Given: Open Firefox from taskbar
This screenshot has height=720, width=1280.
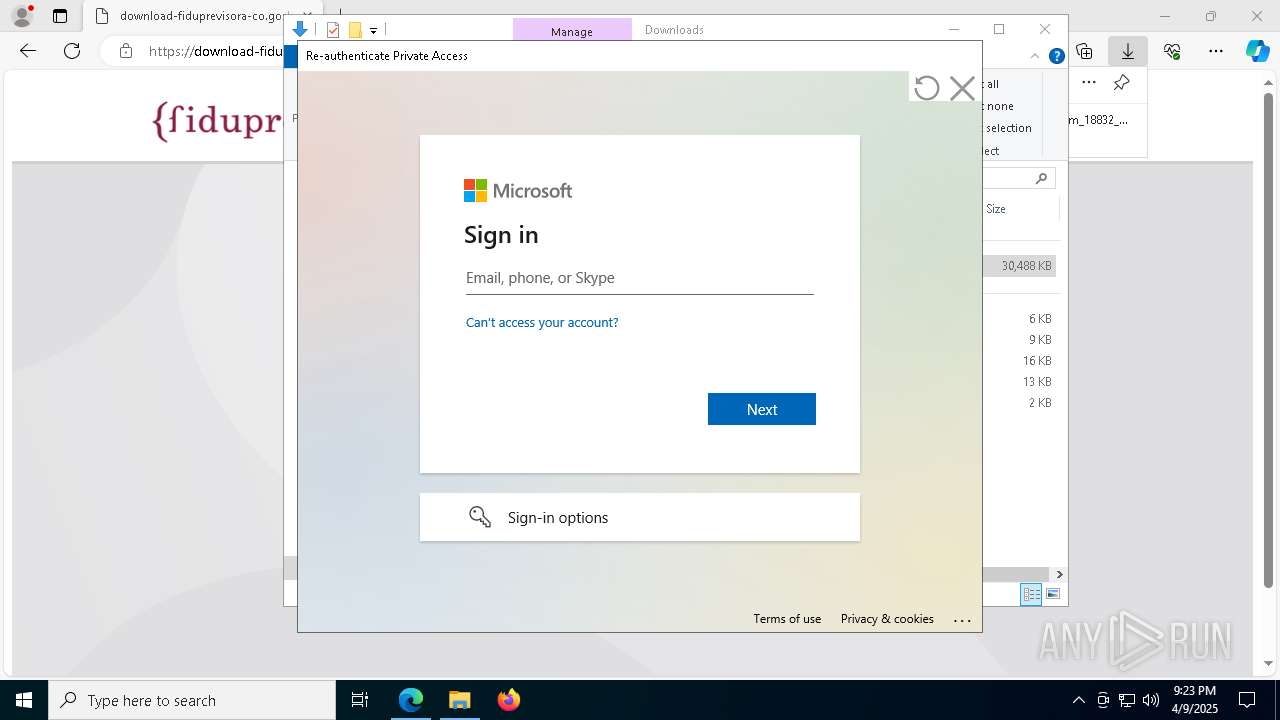Looking at the screenshot, I should pos(508,700).
